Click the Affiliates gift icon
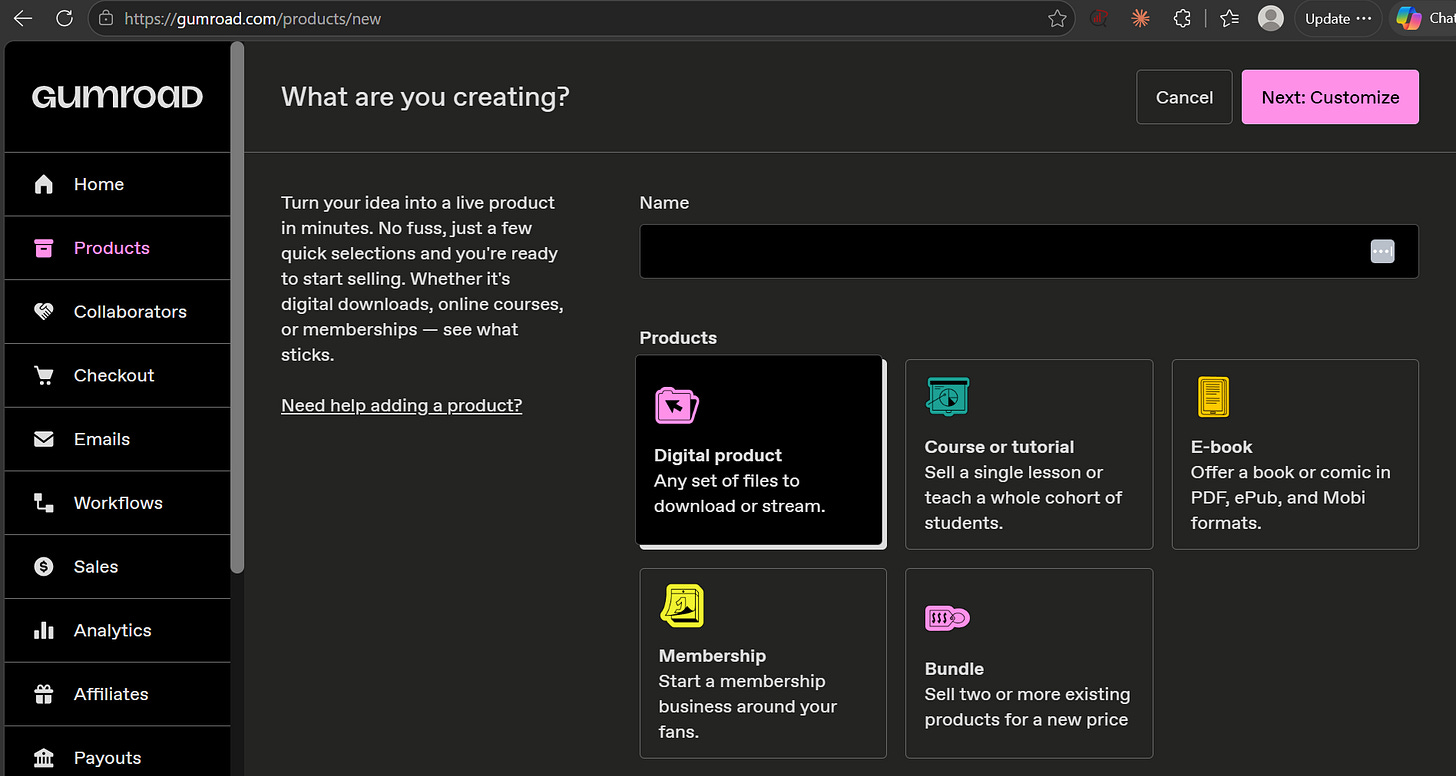Screen dimensions: 1456x776 tap(44, 694)
